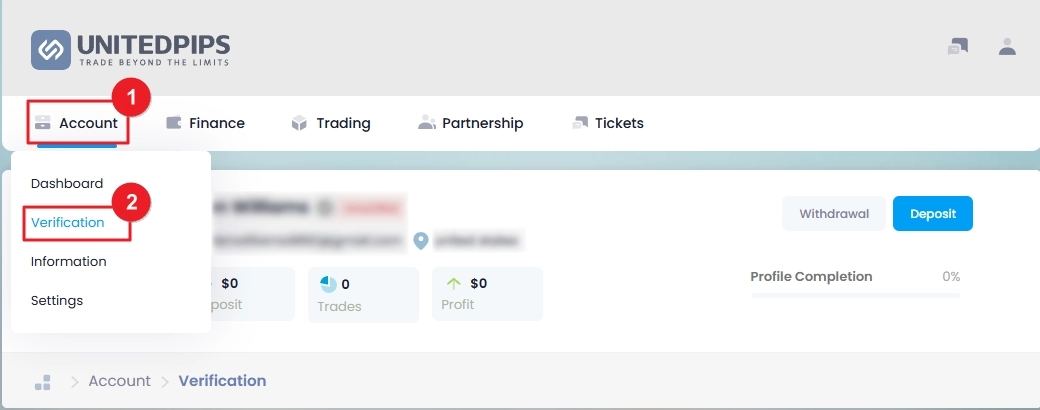The image size is (1040, 410).
Task: Click the wallet icon beside Finance
Action: click(x=174, y=123)
